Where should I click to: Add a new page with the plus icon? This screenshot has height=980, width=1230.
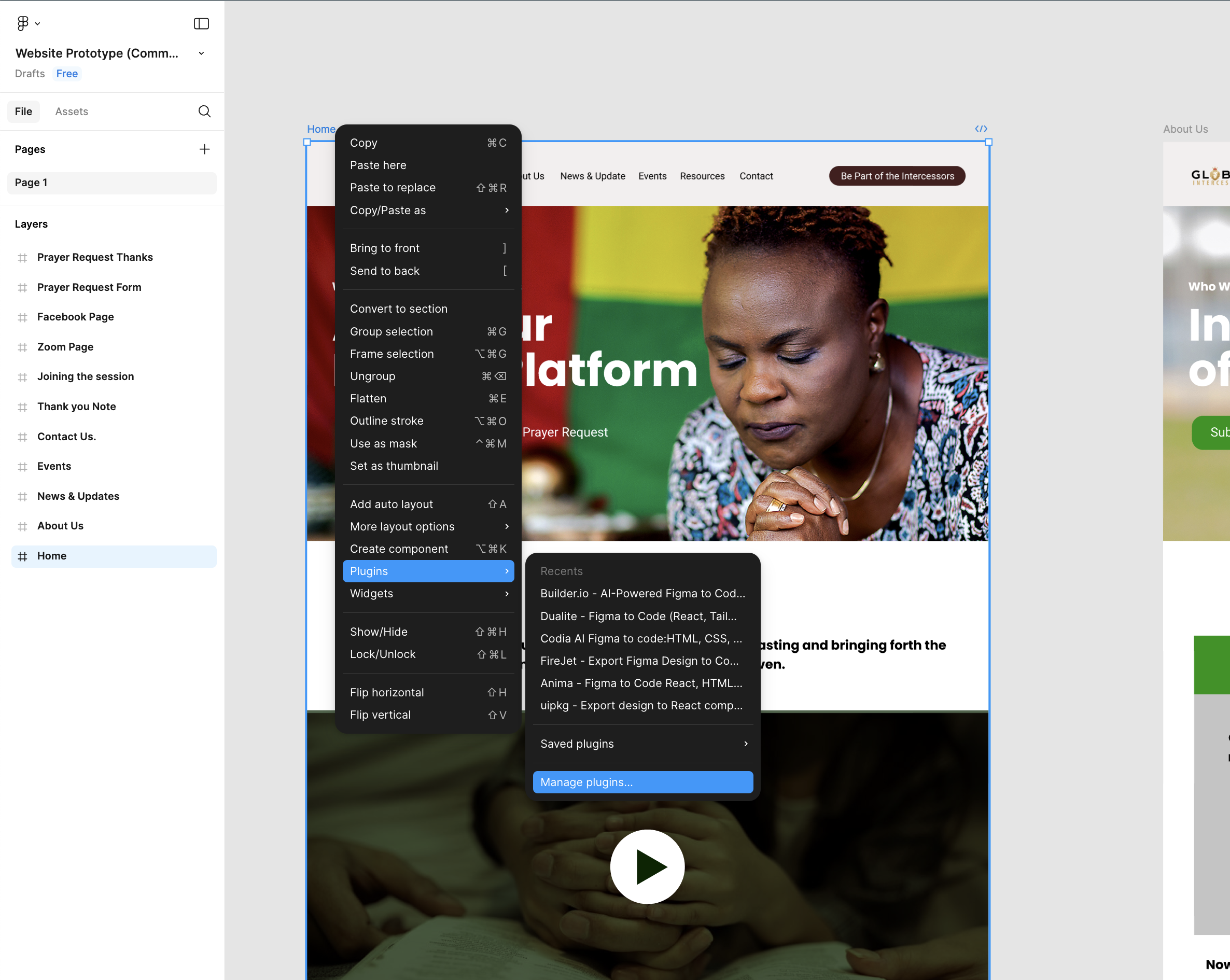tap(205, 149)
